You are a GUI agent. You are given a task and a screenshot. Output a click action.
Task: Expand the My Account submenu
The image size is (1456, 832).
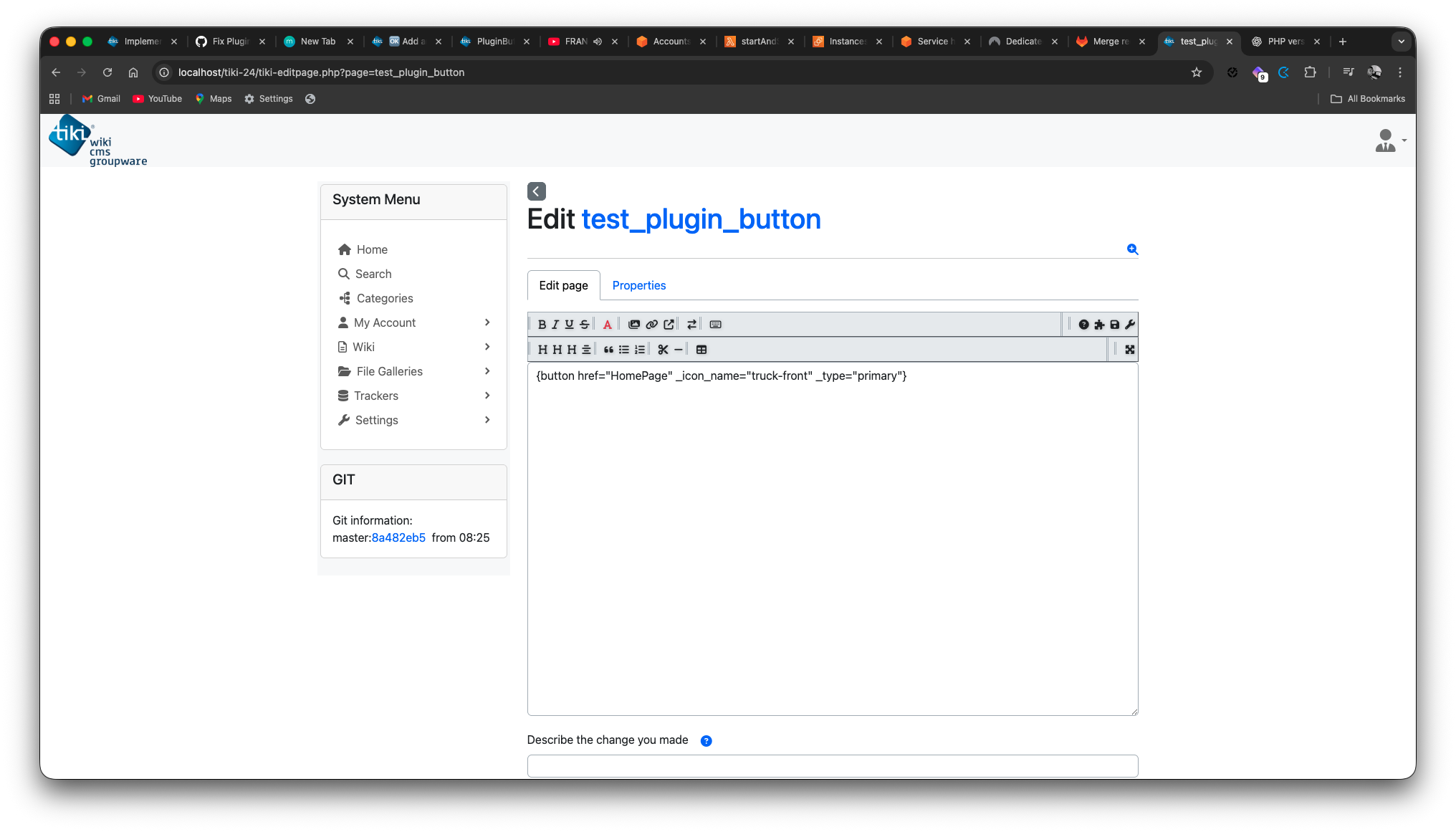[487, 322]
